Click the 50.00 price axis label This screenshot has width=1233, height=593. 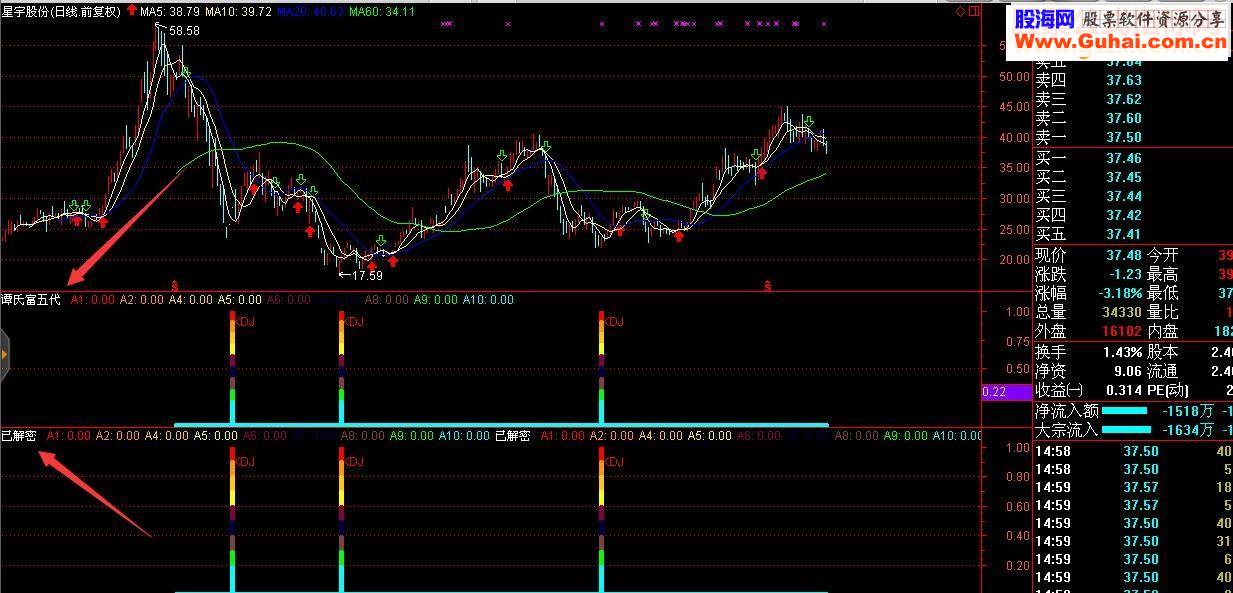(x=1014, y=76)
